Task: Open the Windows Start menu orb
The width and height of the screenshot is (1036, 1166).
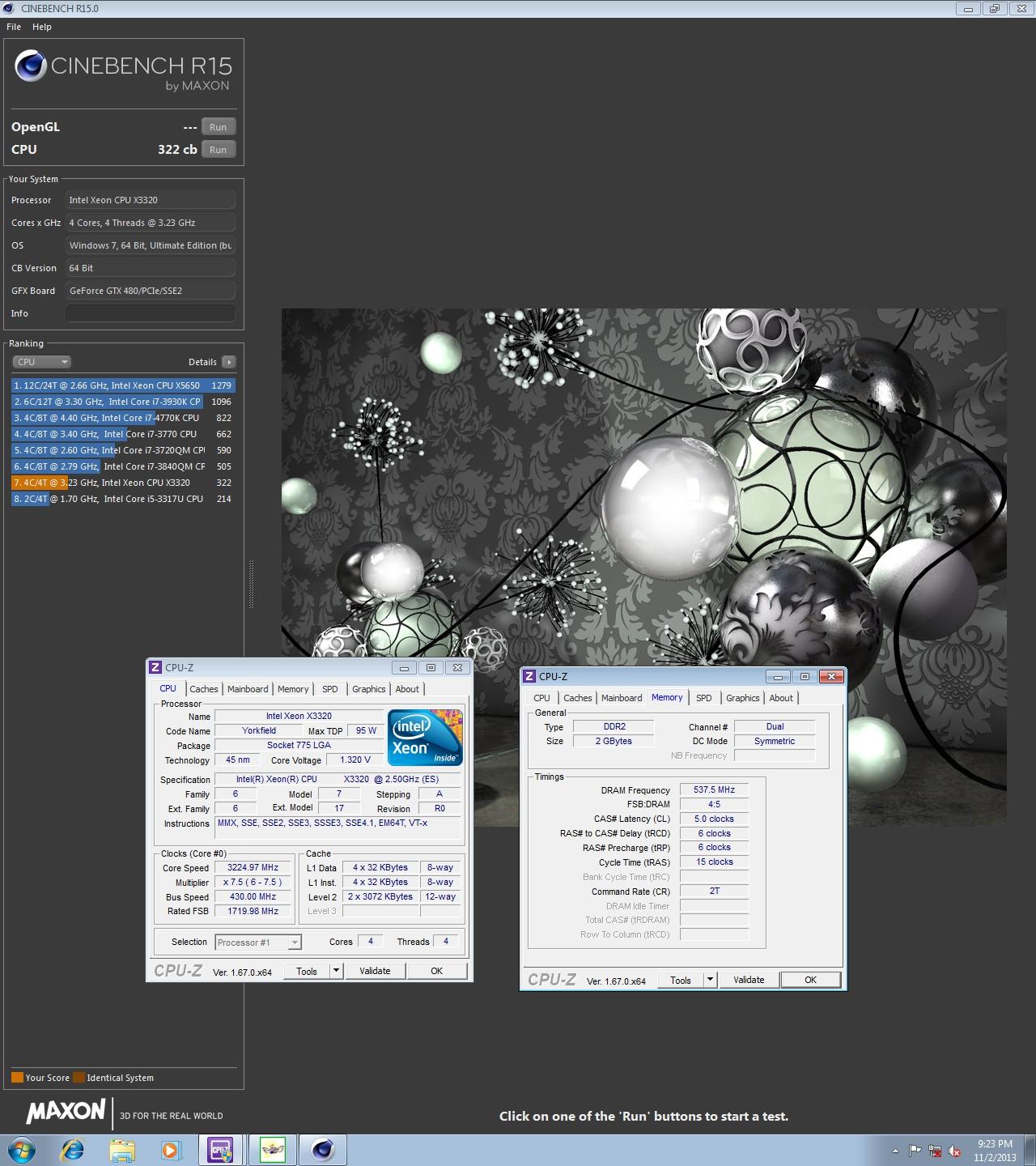Action: [x=22, y=1150]
